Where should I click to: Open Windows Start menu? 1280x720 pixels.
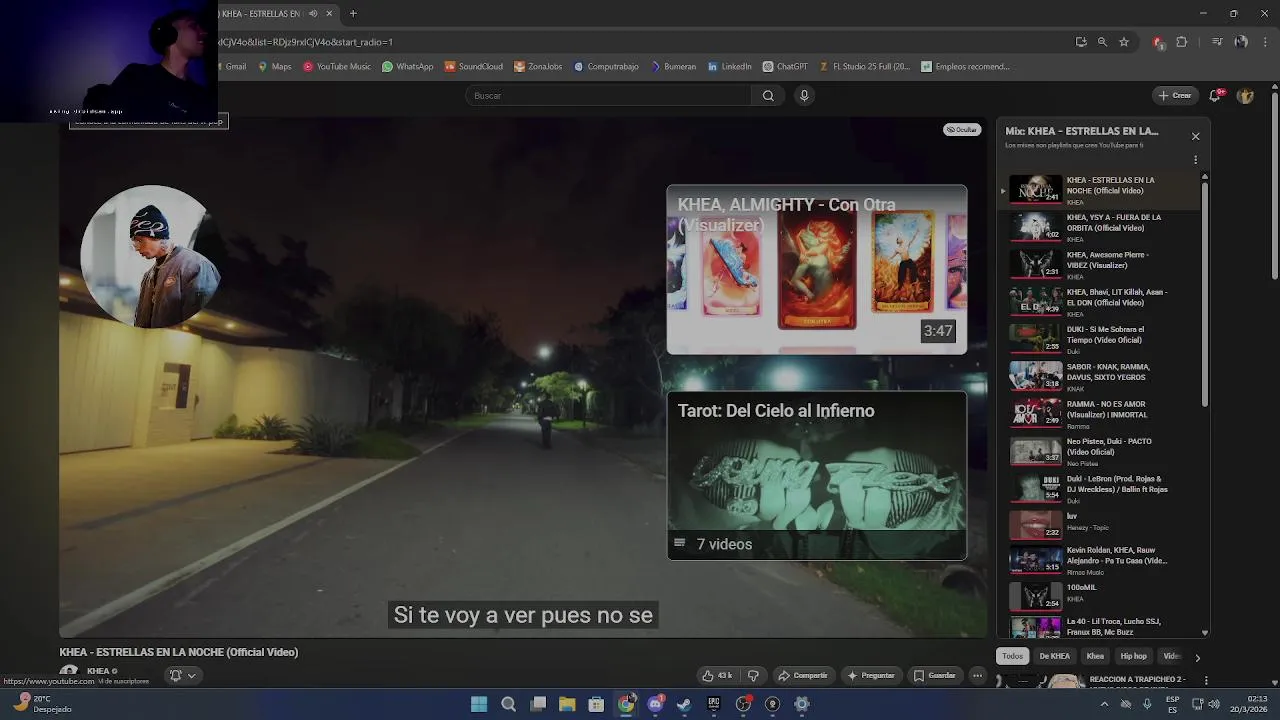(479, 704)
